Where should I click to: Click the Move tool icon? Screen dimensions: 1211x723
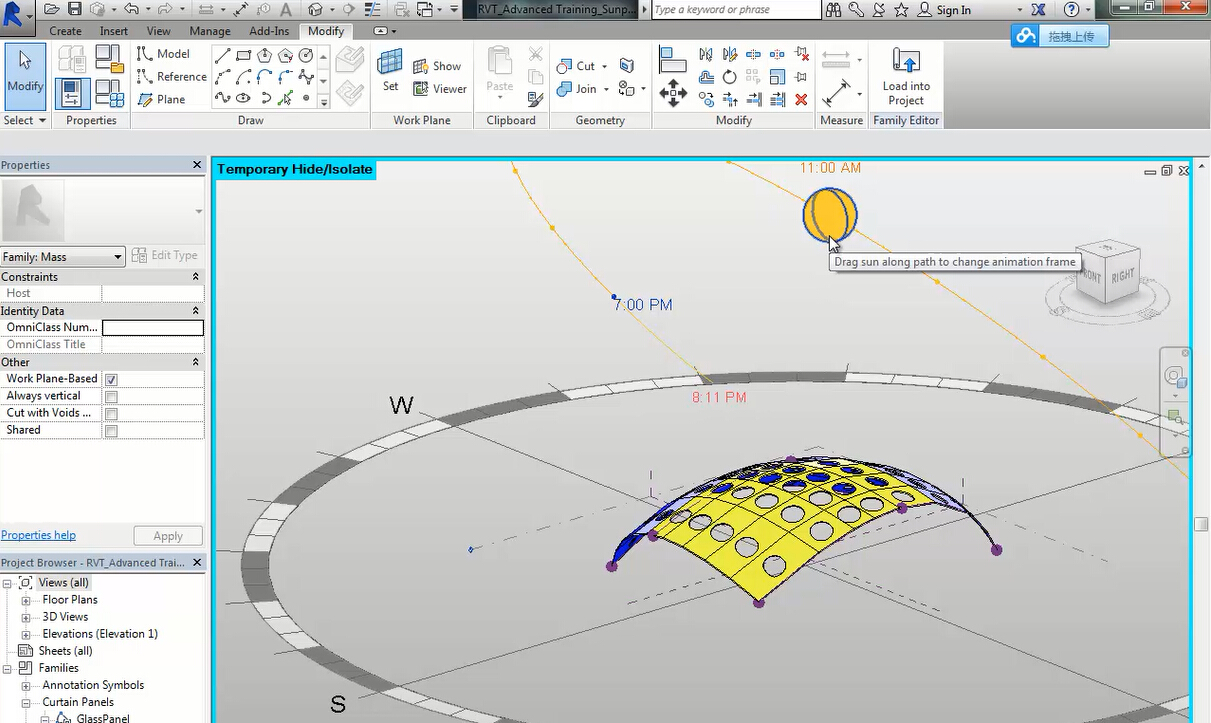click(672, 95)
